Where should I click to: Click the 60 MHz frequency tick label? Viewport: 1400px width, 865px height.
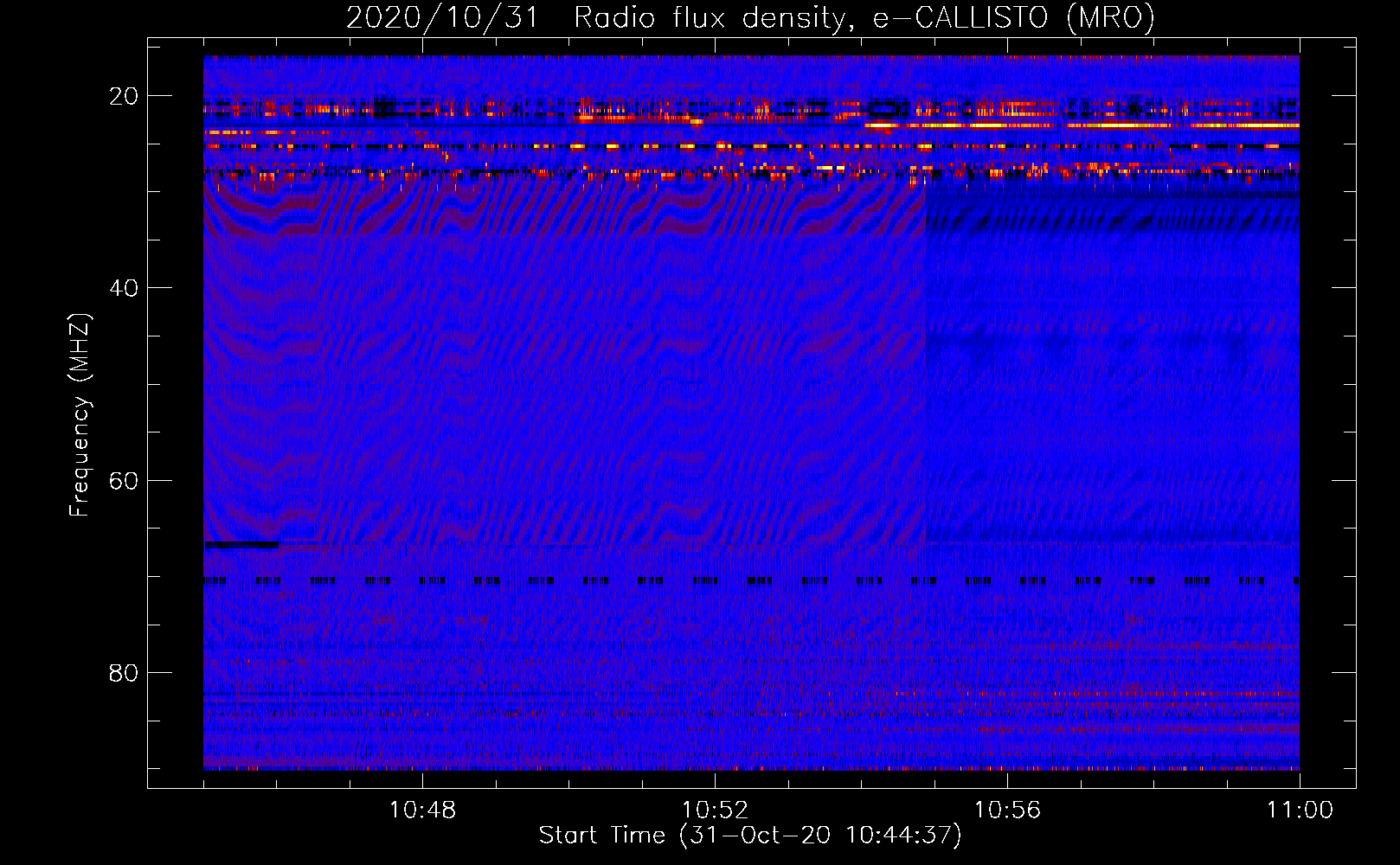coord(124,480)
